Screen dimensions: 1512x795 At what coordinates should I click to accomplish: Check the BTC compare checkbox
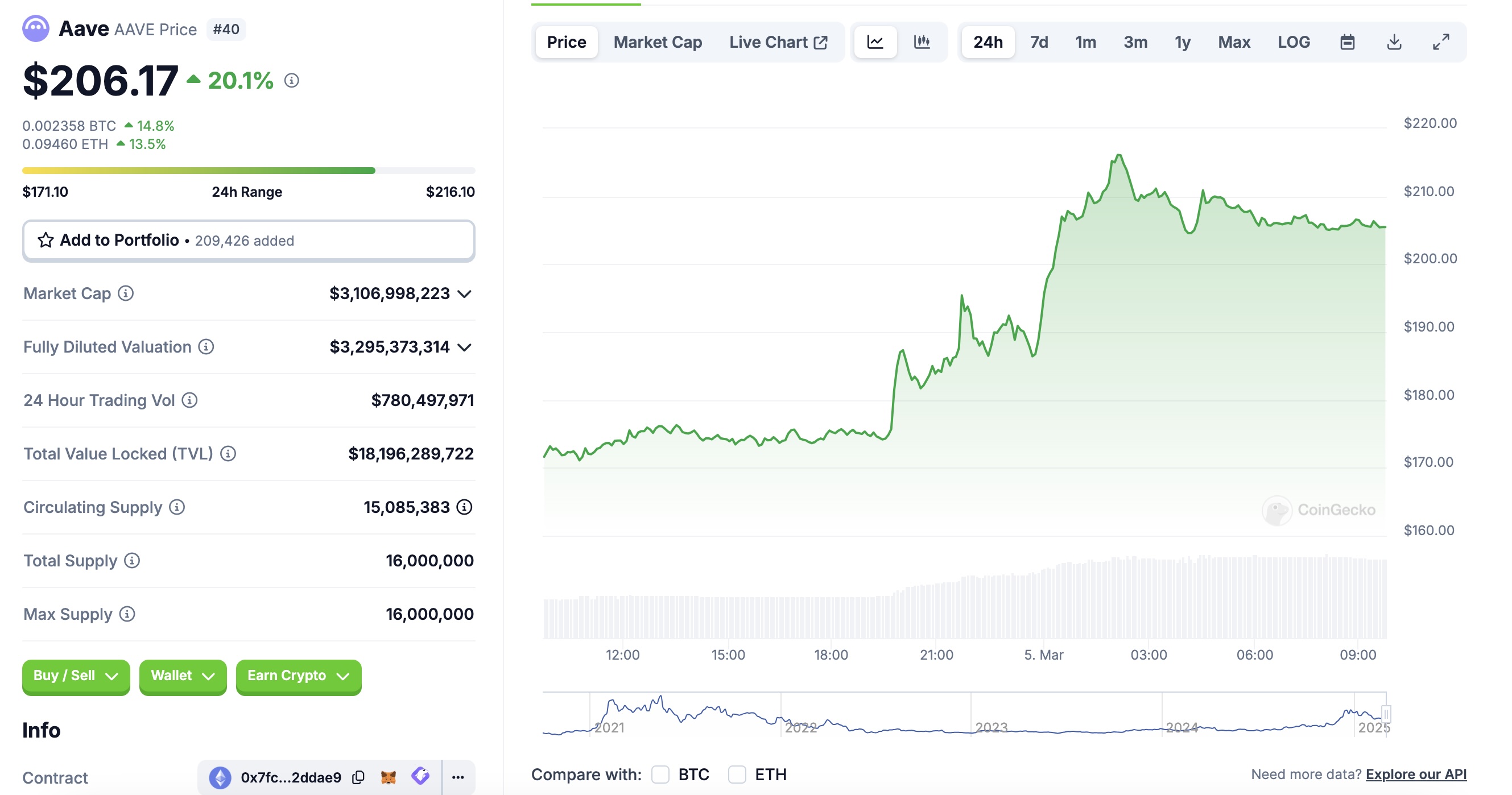pos(660,774)
